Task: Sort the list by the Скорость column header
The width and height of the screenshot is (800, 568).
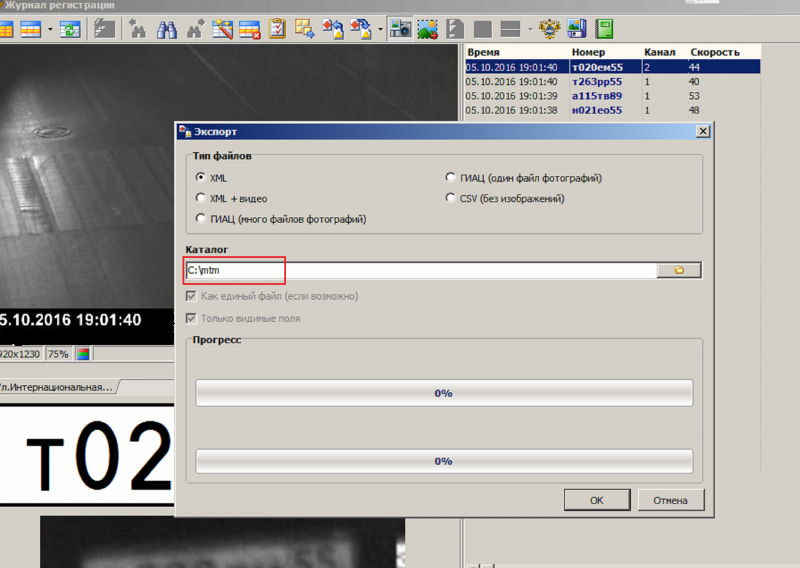Action: (714, 51)
